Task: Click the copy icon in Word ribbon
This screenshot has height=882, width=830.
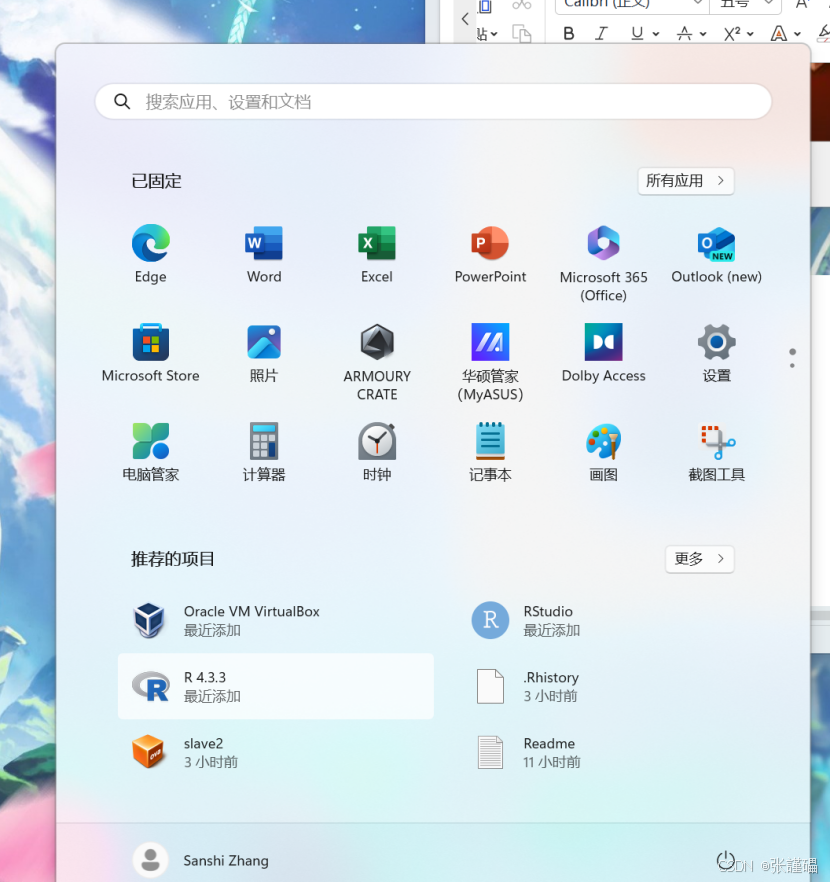Action: pyautogui.click(x=521, y=34)
